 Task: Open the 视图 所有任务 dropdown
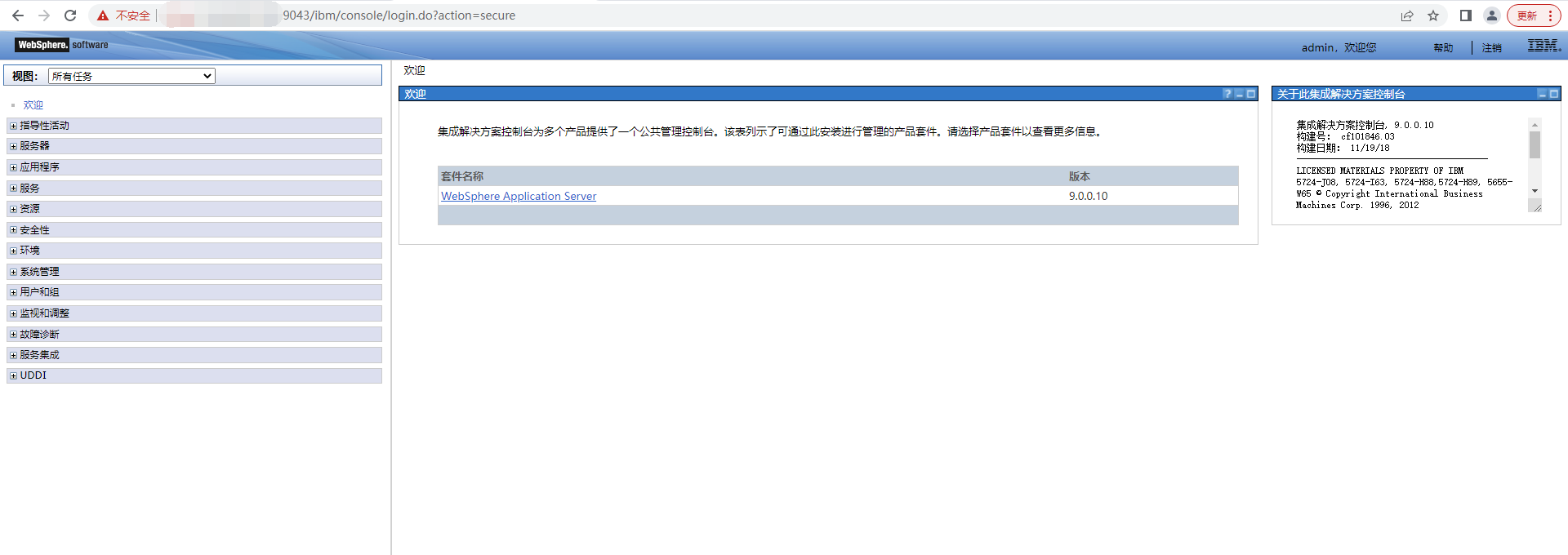click(131, 76)
